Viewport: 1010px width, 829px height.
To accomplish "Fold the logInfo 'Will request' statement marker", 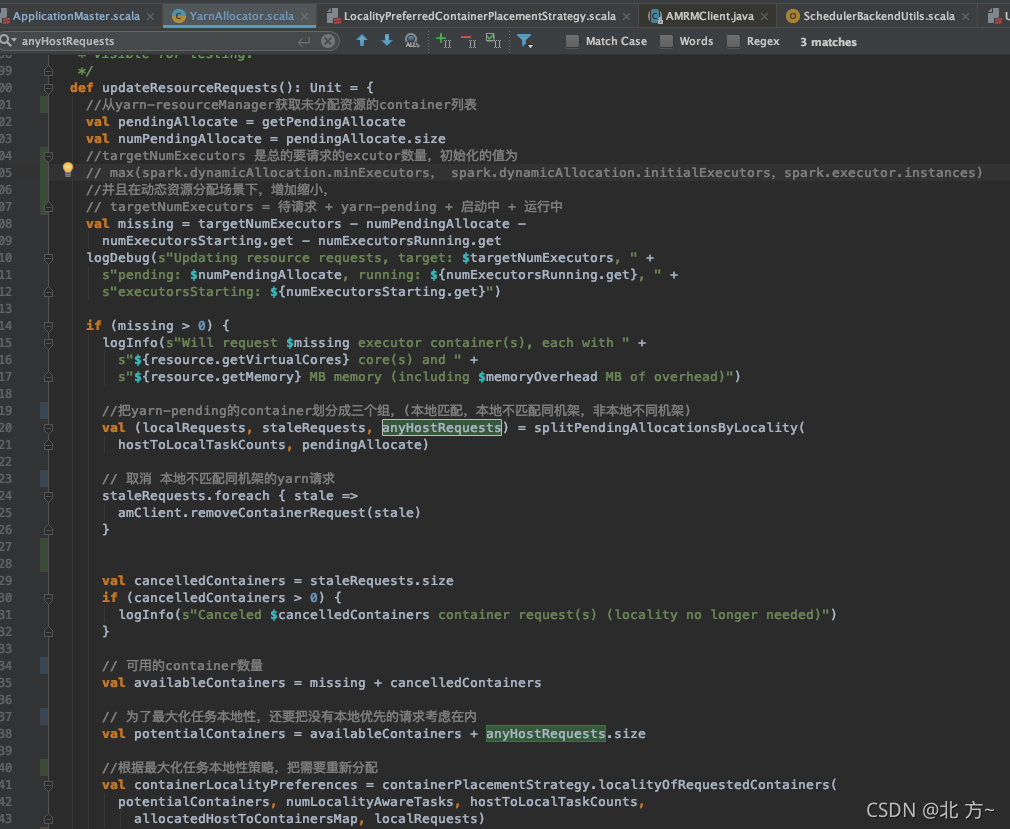I will 48,343.
